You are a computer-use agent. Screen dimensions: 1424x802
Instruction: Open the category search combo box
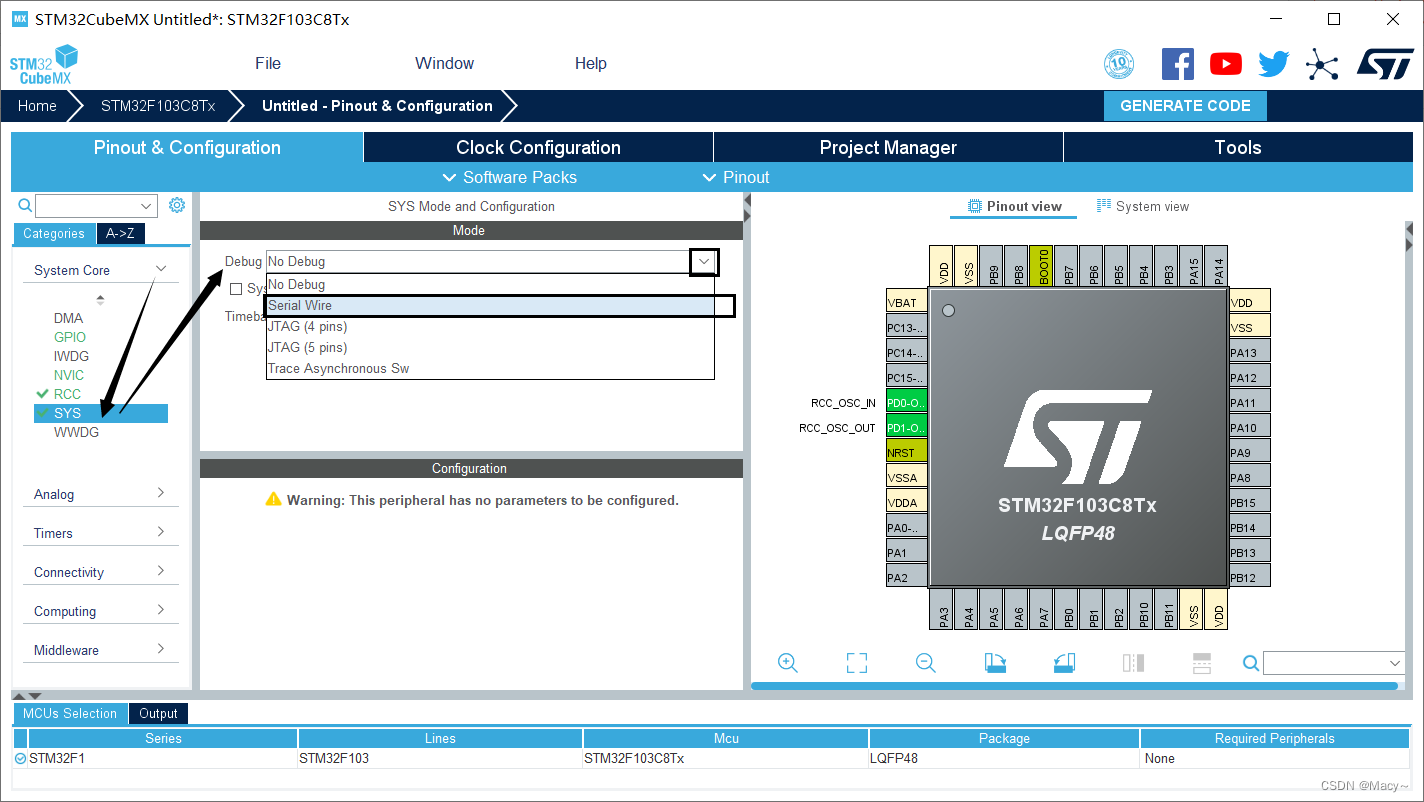coord(97,206)
